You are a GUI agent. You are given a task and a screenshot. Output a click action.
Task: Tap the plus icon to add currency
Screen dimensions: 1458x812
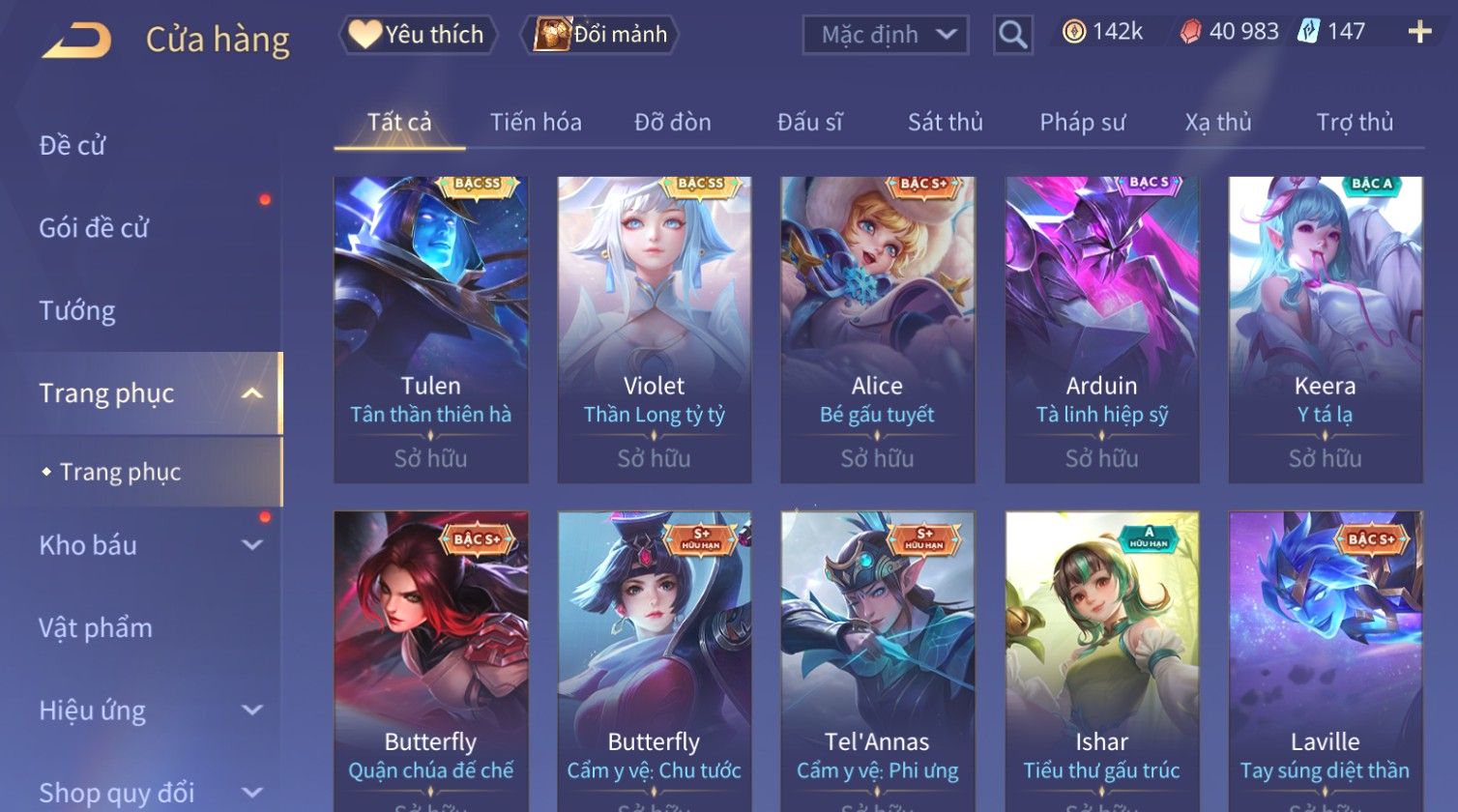click(1419, 32)
